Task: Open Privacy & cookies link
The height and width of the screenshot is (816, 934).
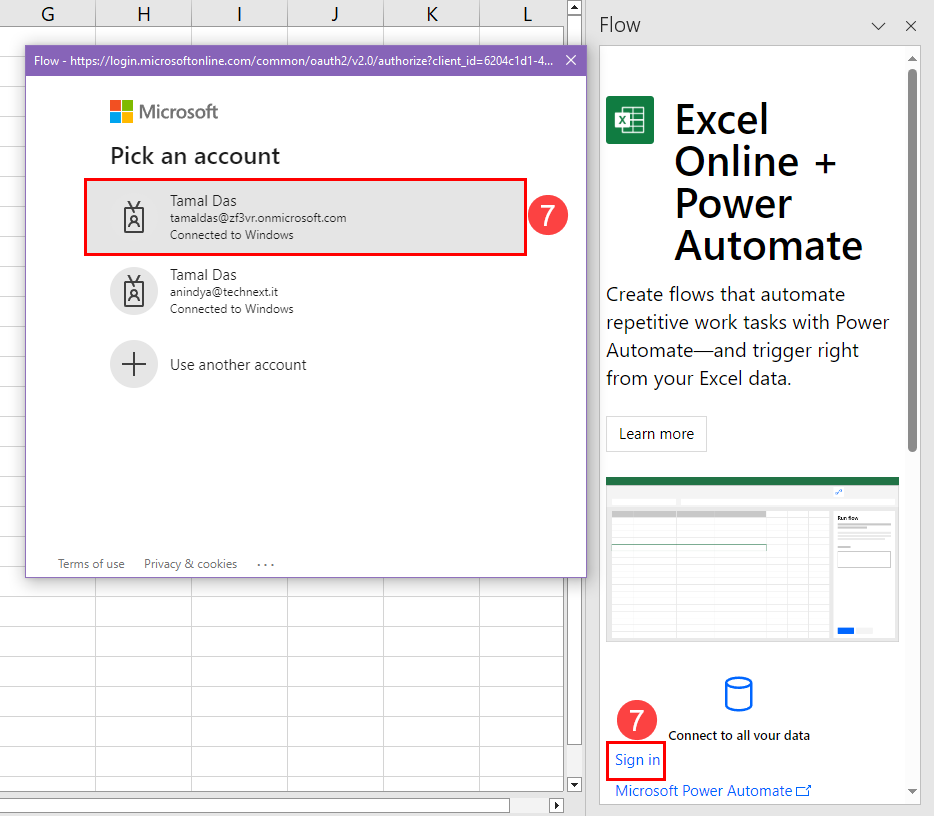Action: click(191, 563)
